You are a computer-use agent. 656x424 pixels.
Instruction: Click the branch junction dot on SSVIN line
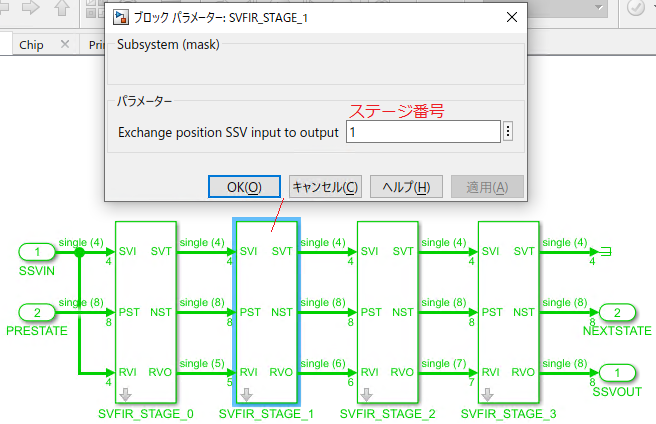pyautogui.click(x=79, y=252)
